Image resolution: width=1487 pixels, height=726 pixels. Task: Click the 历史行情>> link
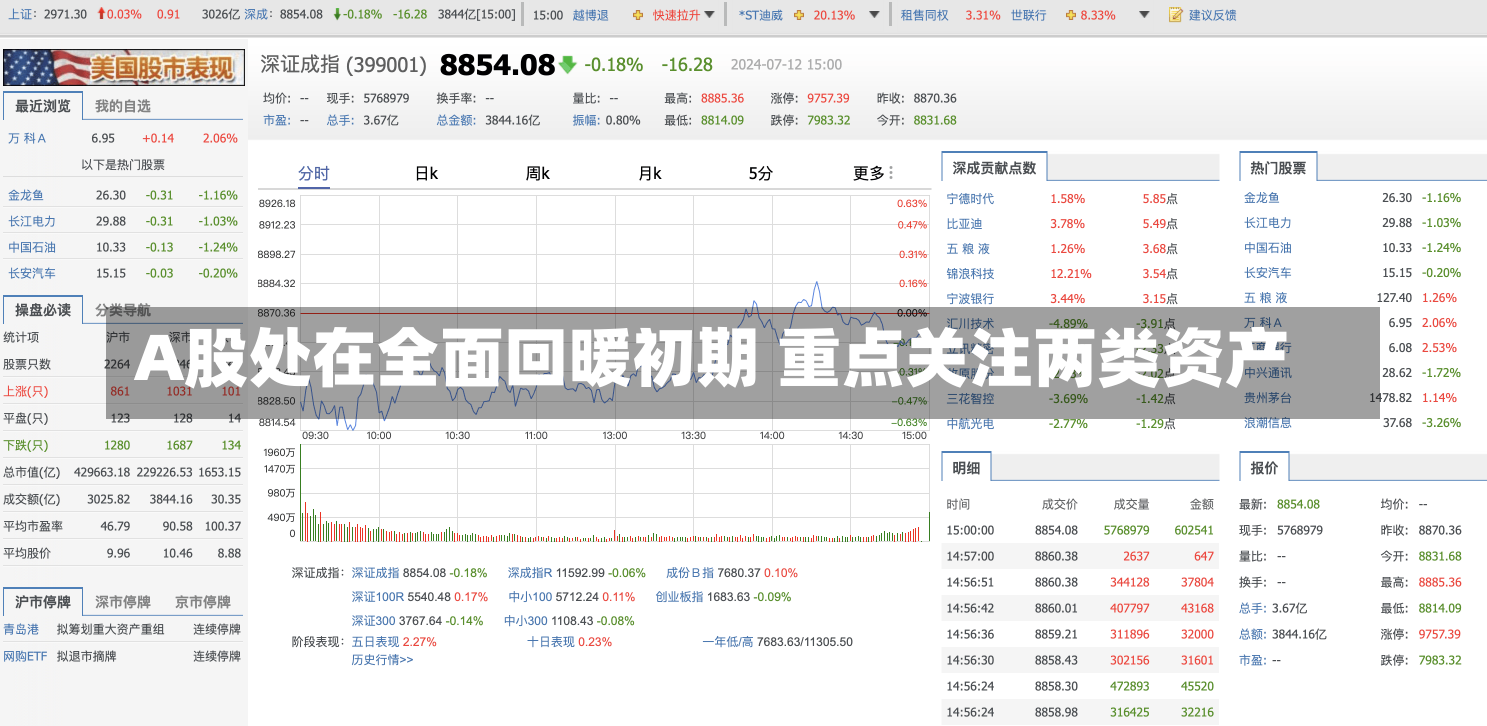(382, 659)
